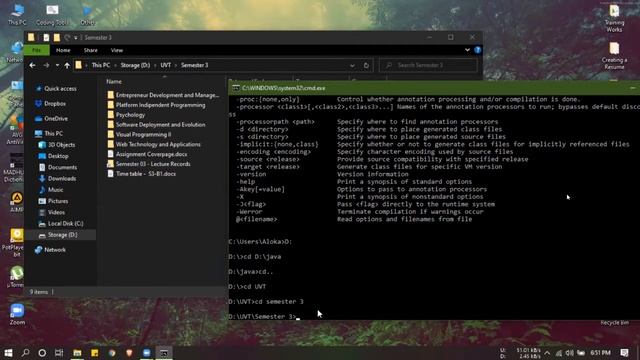Image resolution: width=640 pixels, height=360 pixels.
Task: Switch to Zoom on the taskbar
Action: click(x=147, y=353)
